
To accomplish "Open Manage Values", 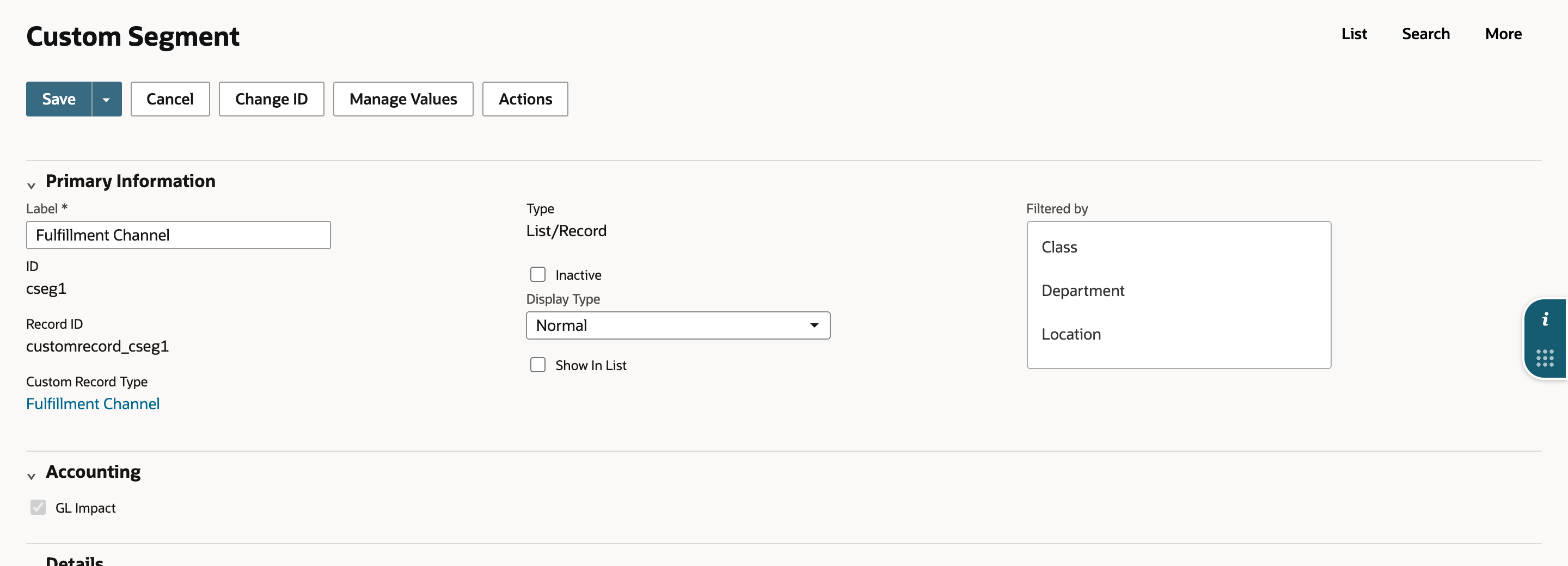I will pos(403,99).
